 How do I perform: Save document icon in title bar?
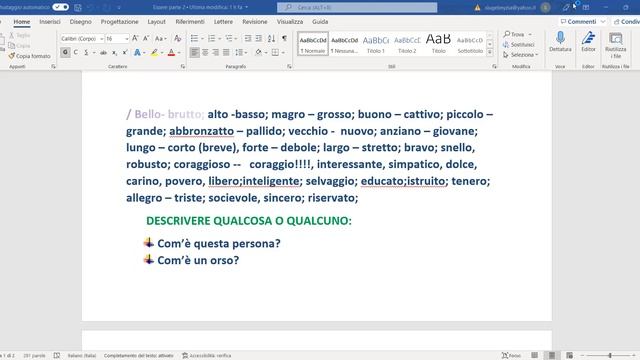click(78, 7)
